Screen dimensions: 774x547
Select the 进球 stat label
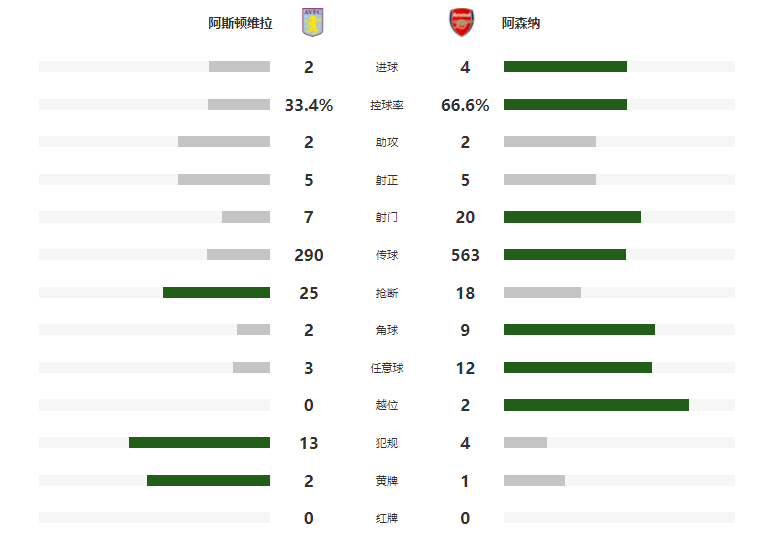coord(387,67)
